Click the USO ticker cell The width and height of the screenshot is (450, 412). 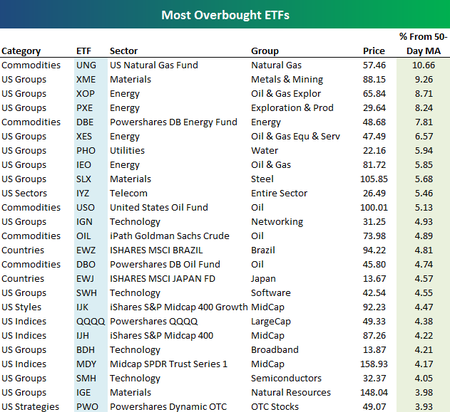[x=85, y=208]
